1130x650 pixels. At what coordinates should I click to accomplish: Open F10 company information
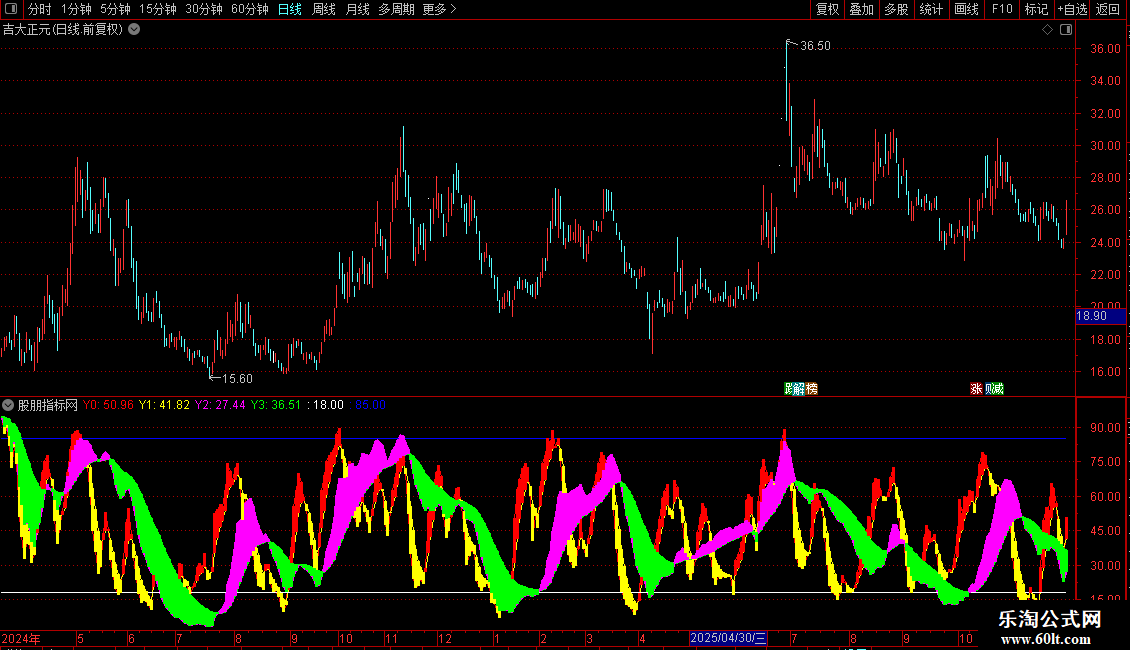click(x=1002, y=9)
